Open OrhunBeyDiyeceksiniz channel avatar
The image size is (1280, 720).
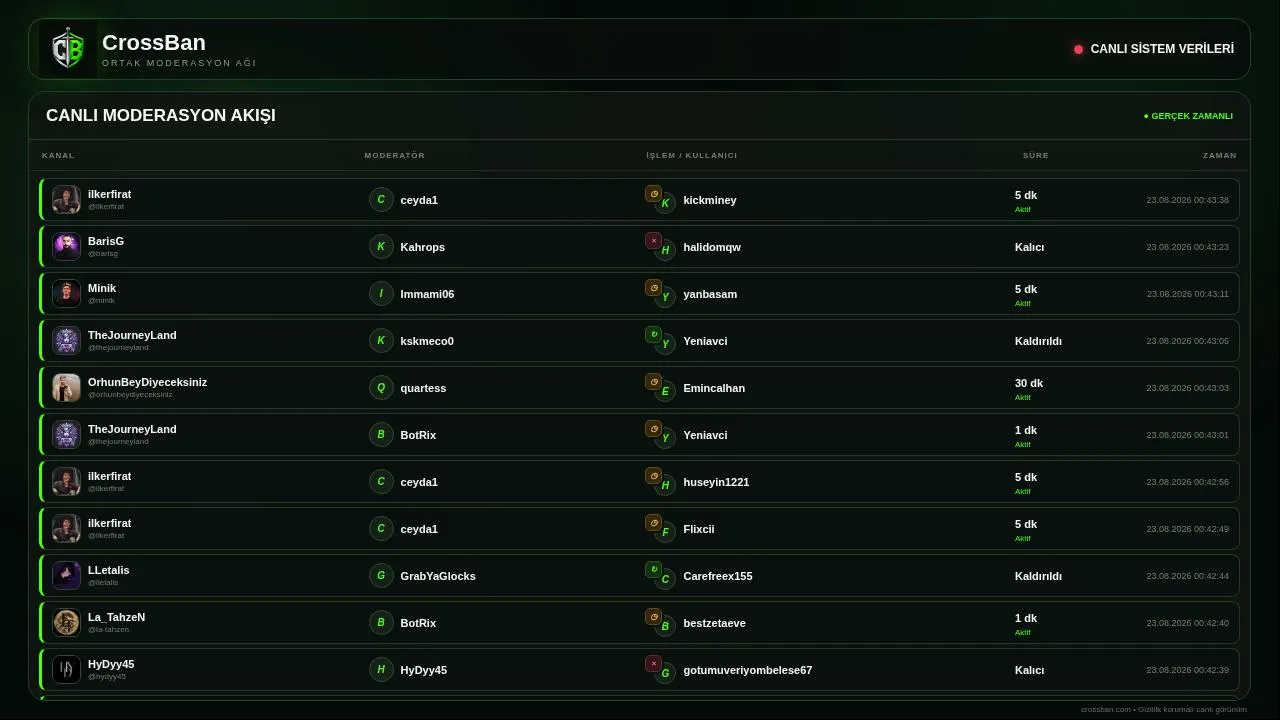coord(66,388)
